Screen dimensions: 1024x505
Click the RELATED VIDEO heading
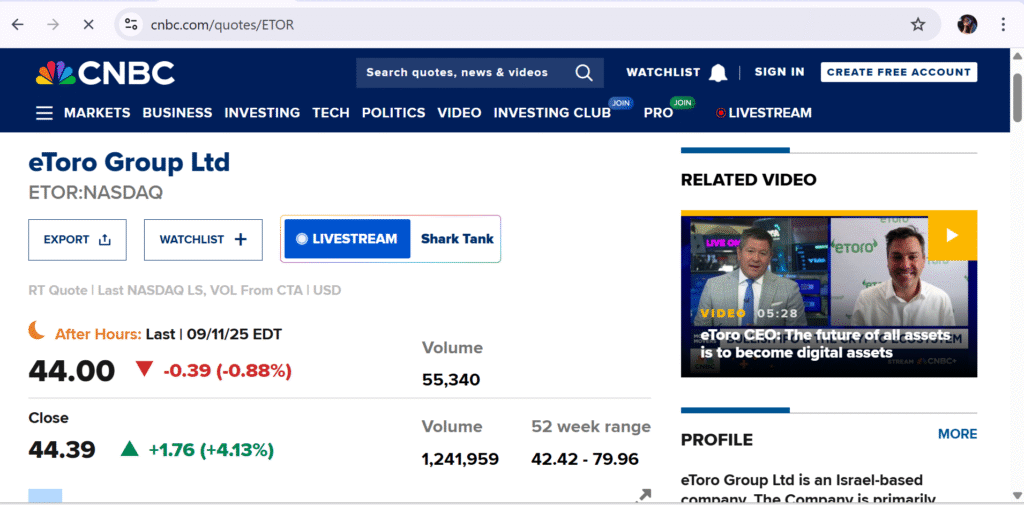click(748, 180)
